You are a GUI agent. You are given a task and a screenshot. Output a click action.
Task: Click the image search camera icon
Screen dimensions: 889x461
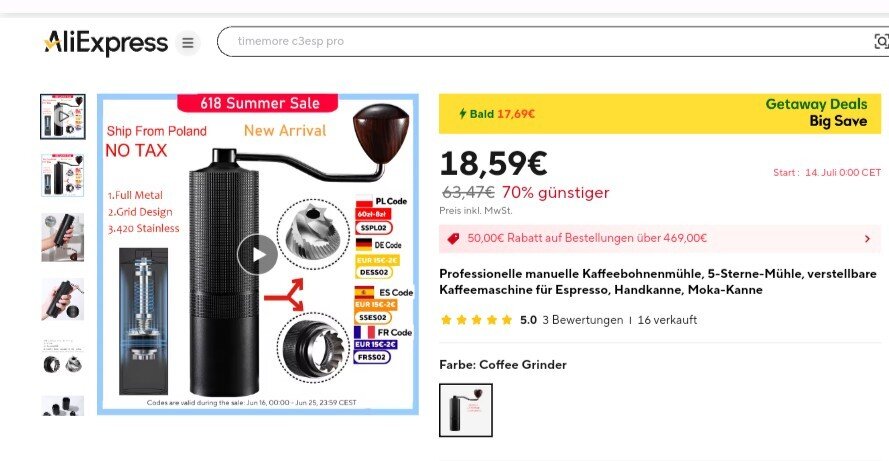(880, 41)
